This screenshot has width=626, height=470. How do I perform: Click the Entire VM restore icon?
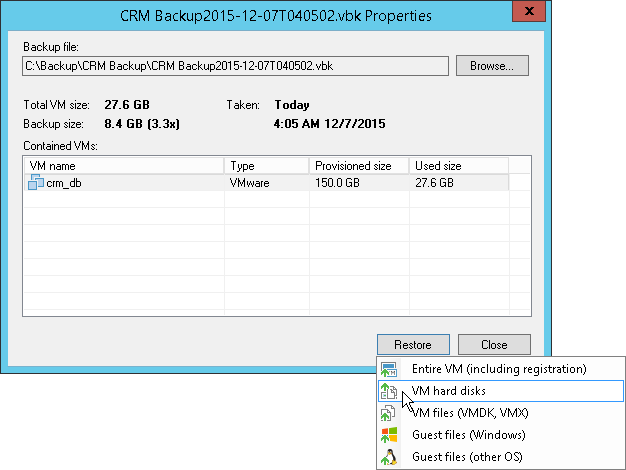point(388,369)
